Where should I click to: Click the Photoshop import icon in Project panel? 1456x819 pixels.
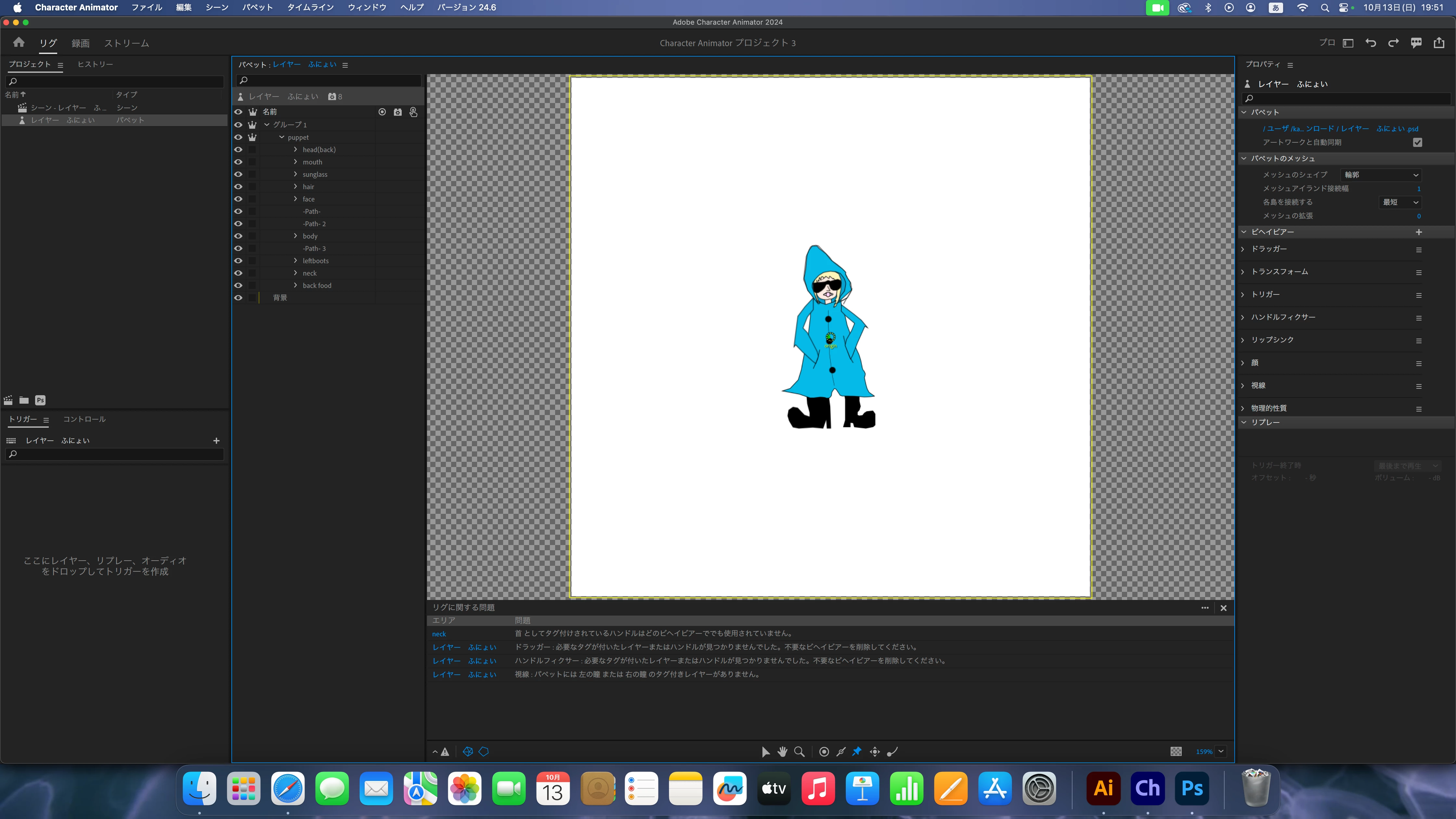pyautogui.click(x=40, y=400)
